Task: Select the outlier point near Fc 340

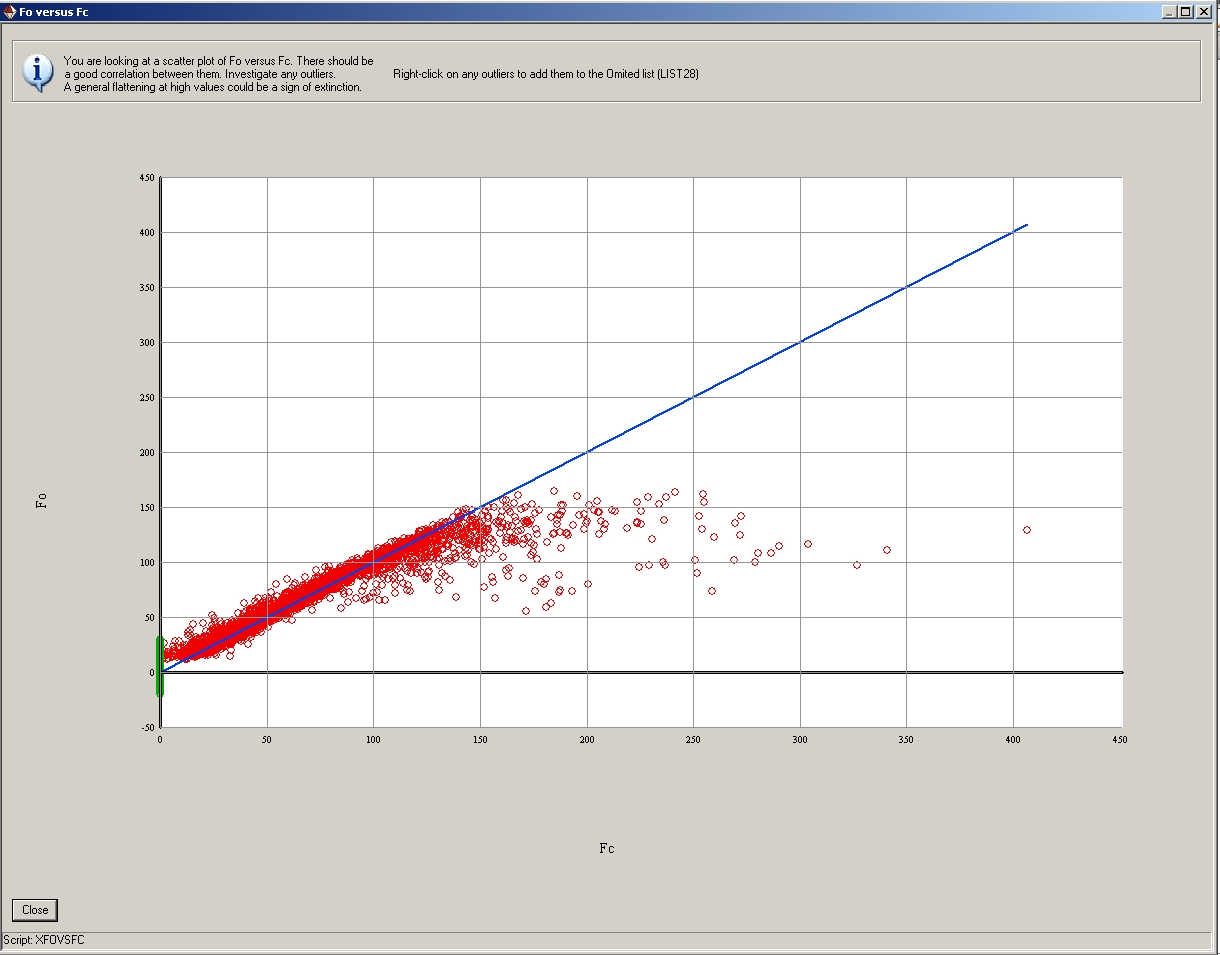Action: pyautogui.click(x=886, y=550)
